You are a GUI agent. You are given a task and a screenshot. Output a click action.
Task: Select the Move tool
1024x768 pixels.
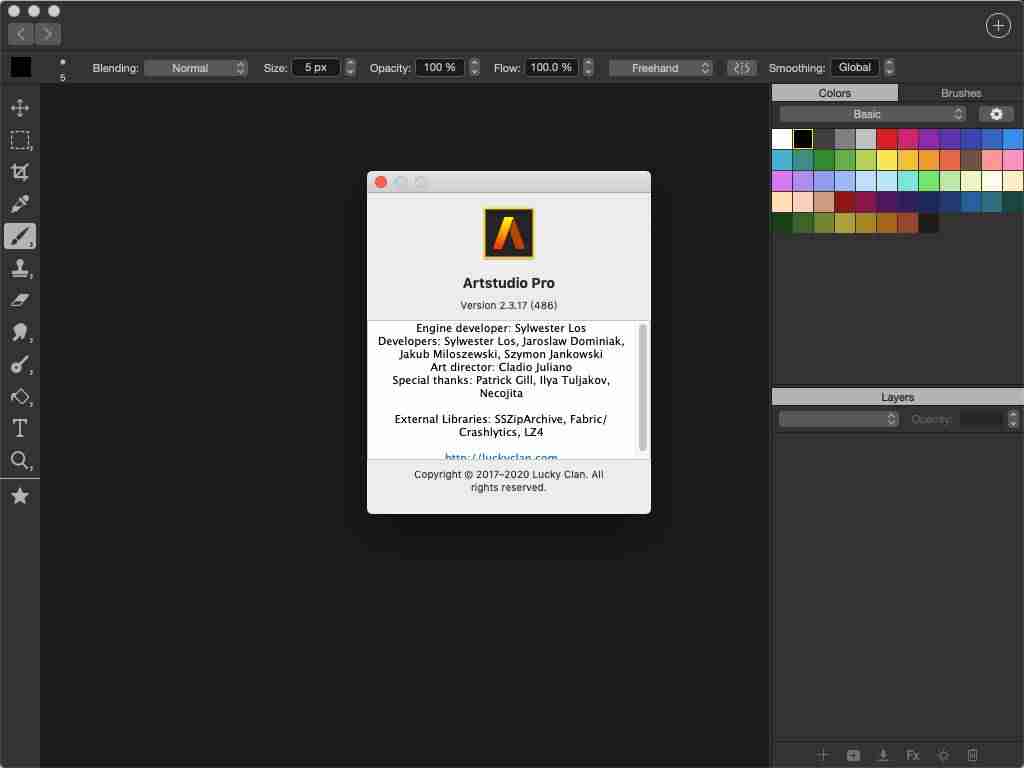[x=20, y=108]
